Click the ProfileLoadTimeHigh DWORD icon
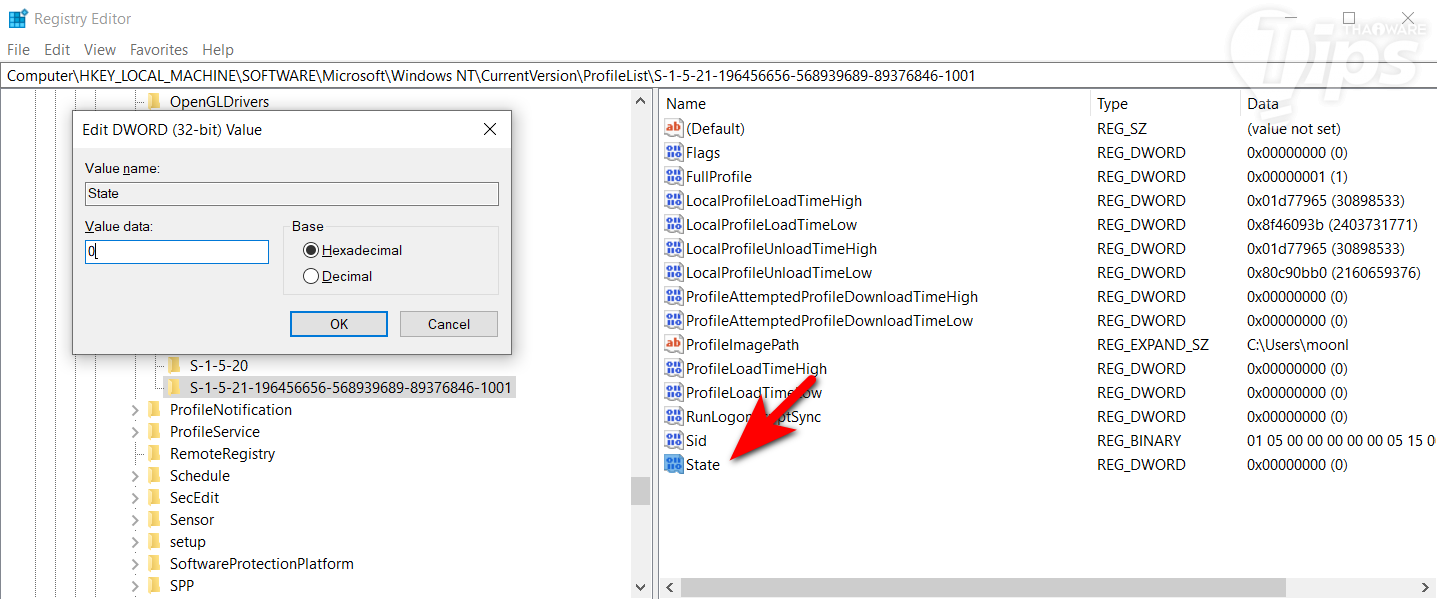The height and width of the screenshot is (599, 1437). click(x=674, y=368)
